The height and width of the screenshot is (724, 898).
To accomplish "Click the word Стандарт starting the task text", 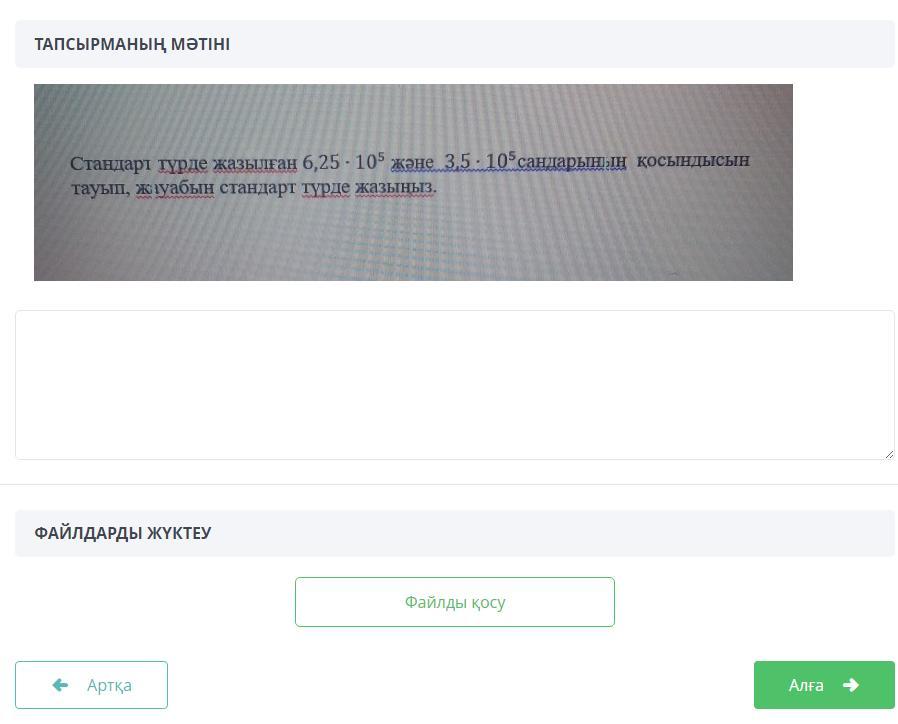I will (111, 164).
